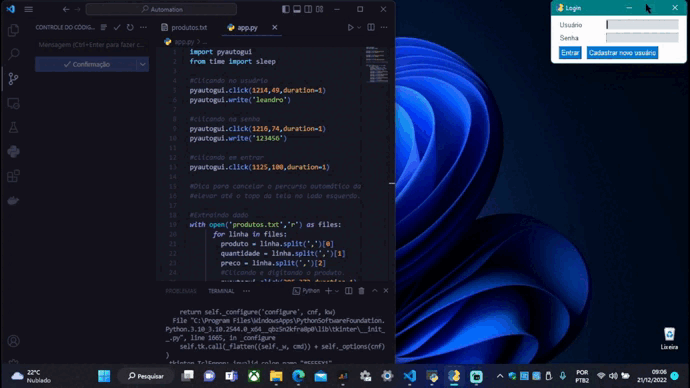Open the Docker view in activity bar
This screenshot has width=690, height=388.
[13, 201]
